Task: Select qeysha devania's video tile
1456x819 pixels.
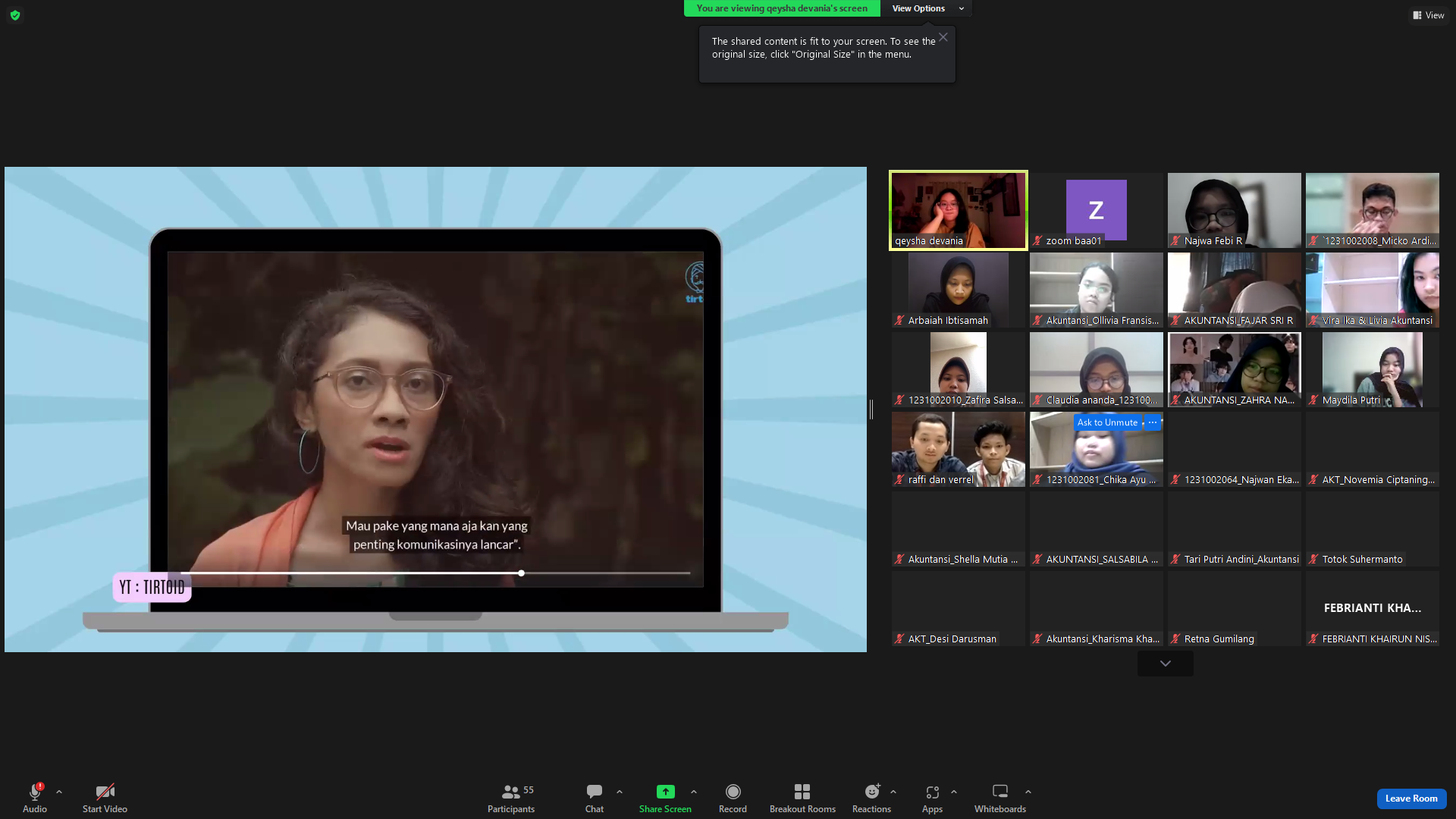Action: click(959, 210)
